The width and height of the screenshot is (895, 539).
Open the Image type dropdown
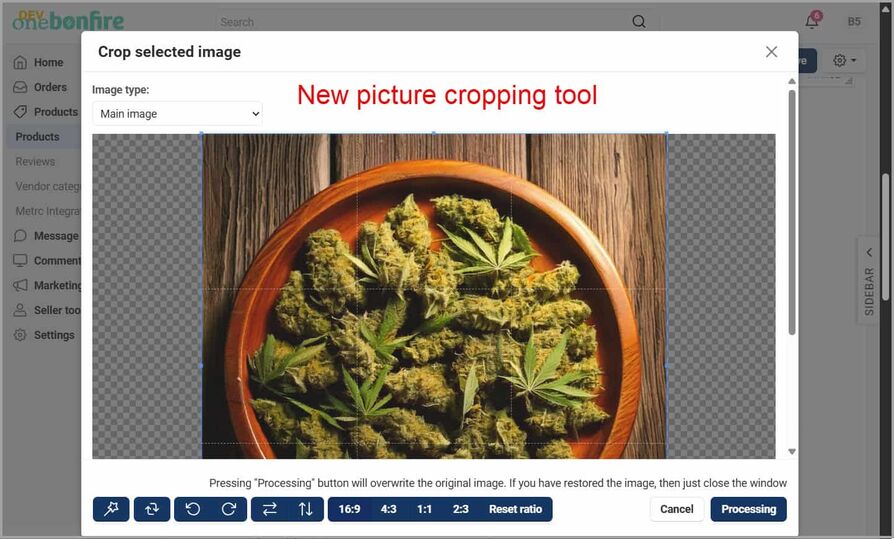(177, 114)
